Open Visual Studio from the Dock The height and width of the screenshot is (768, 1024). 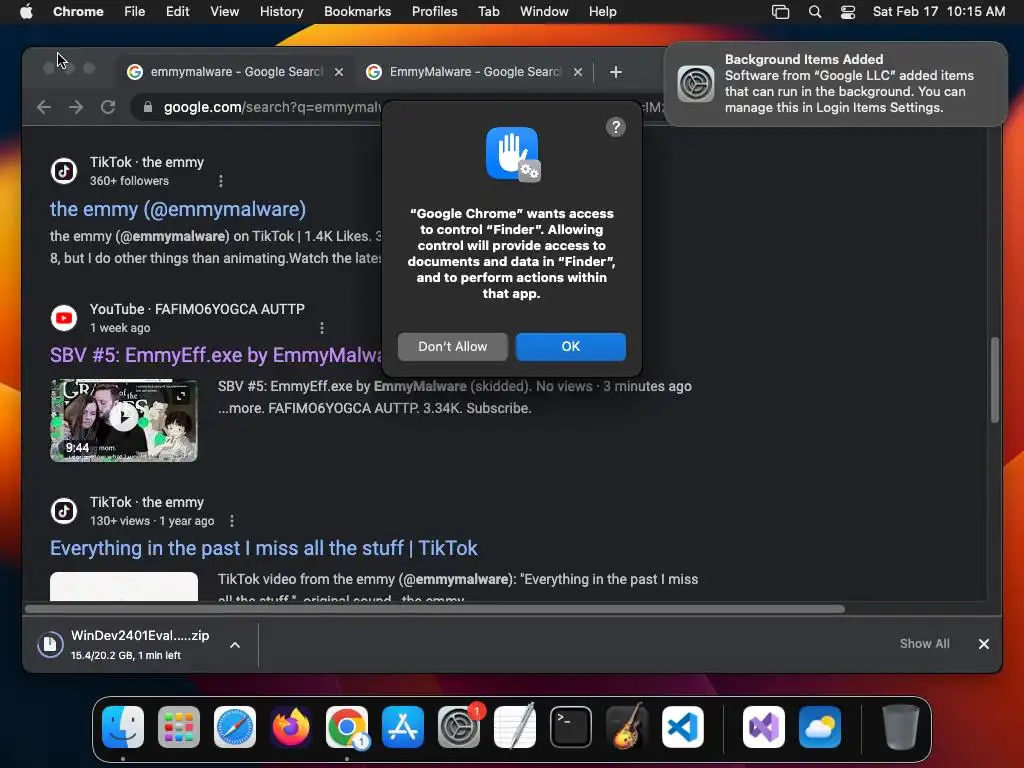coord(763,727)
